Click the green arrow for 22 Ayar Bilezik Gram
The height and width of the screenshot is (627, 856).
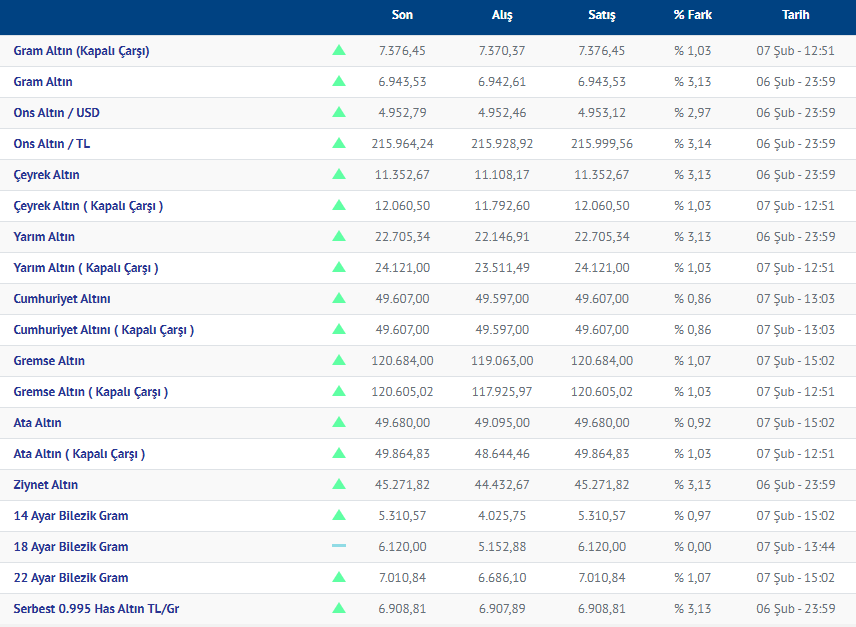point(339,577)
